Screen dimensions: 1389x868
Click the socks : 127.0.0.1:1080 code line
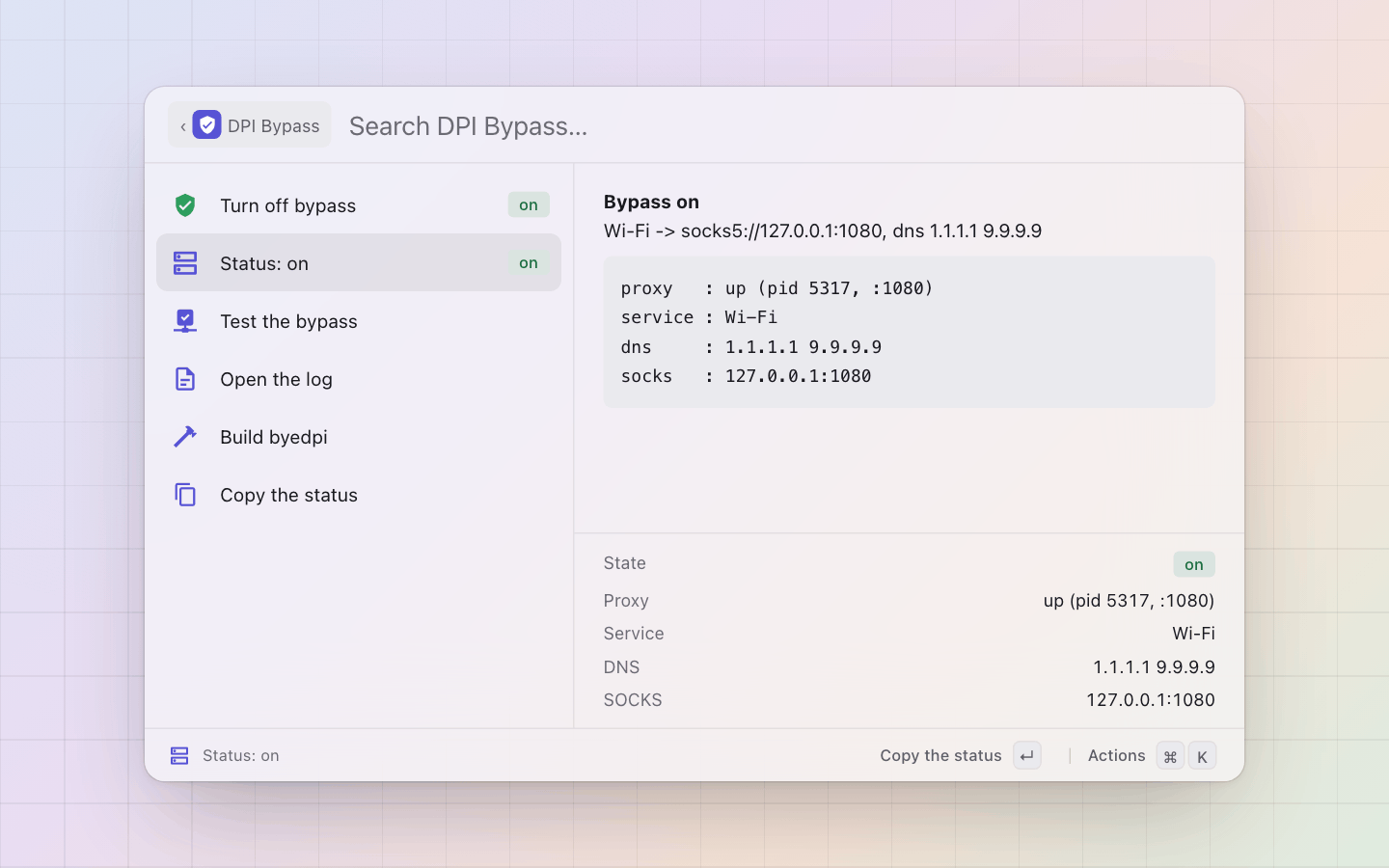[x=746, y=375]
